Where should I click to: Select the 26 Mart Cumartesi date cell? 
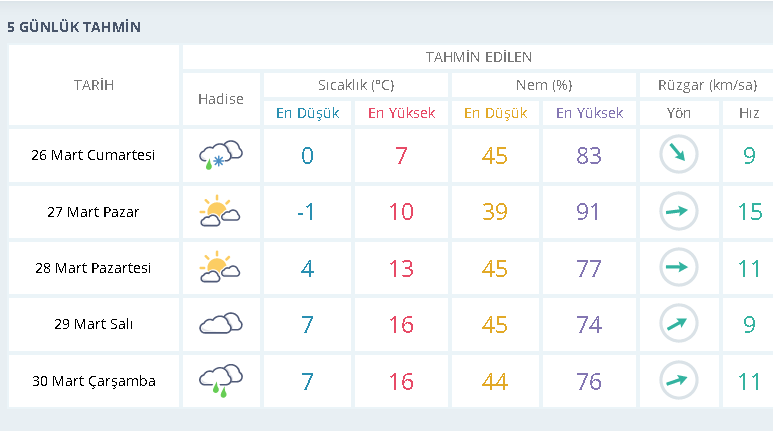coord(94,155)
